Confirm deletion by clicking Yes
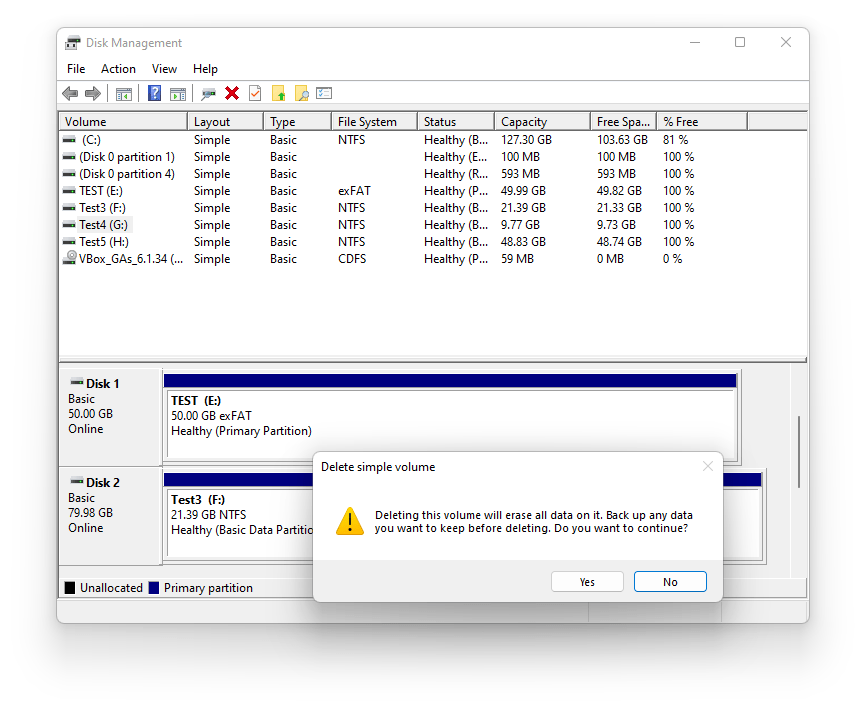 pos(587,581)
